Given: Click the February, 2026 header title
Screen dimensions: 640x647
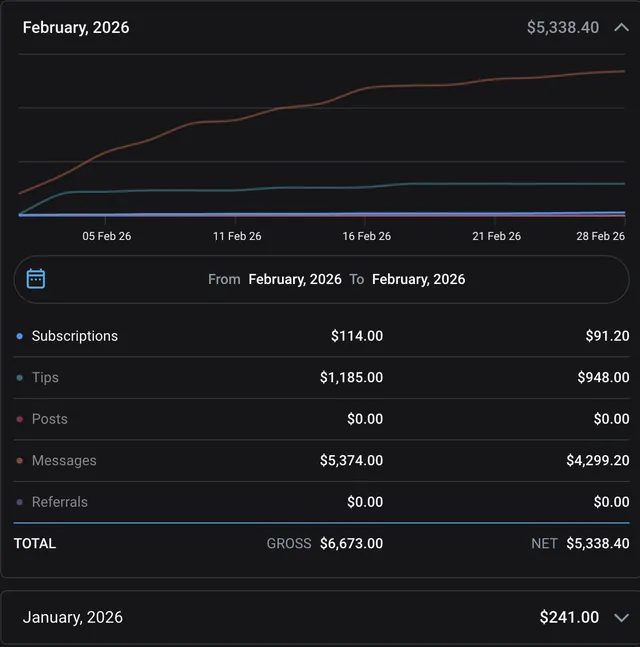Looking at the screenshot, I should click(x=76, y=28).
